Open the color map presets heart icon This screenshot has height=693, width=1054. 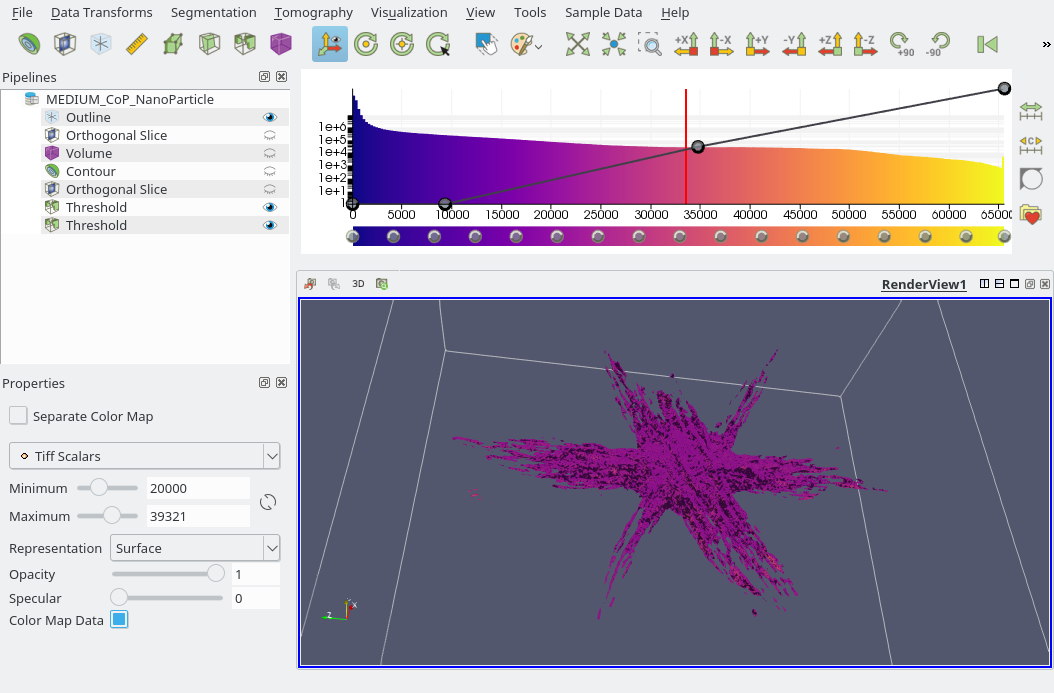point(1030,214)
